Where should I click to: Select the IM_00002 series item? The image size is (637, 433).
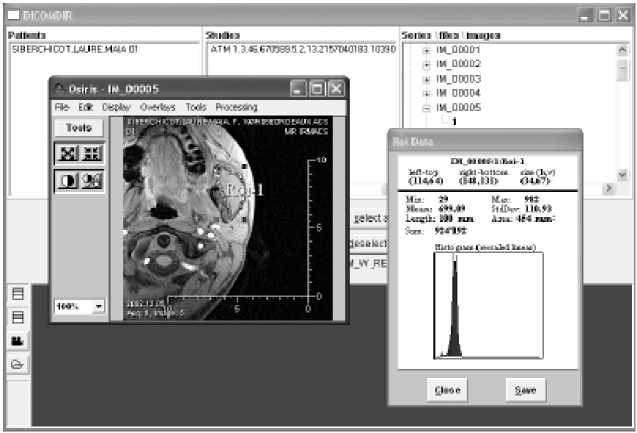click(459, 64)
